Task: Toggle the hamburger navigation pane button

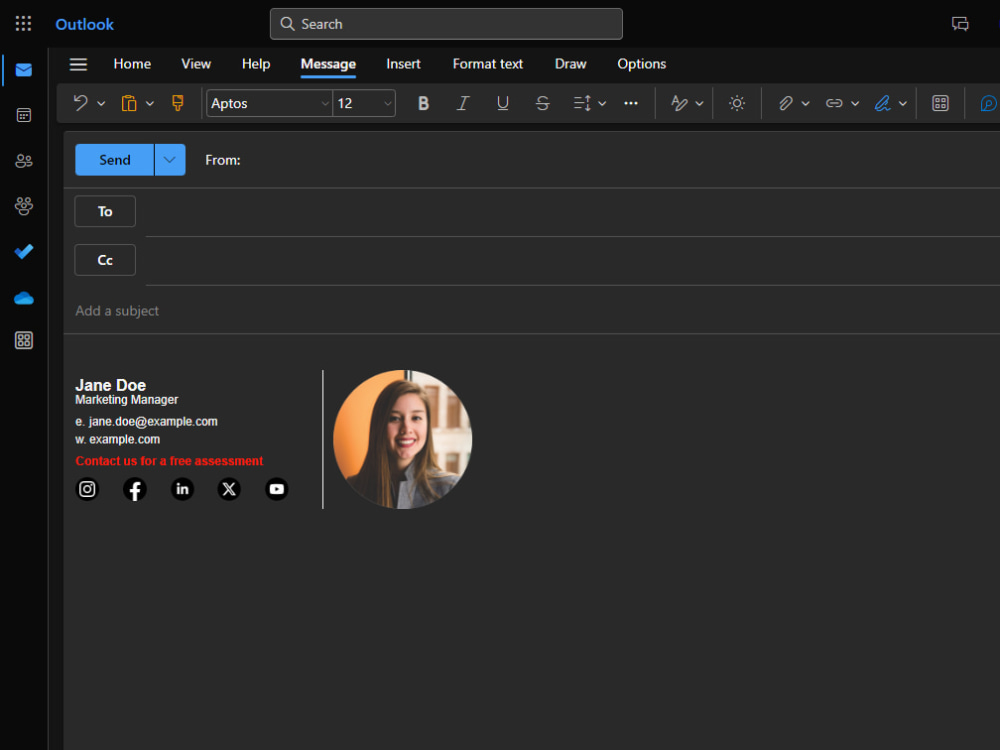Action: click(78, 64)
